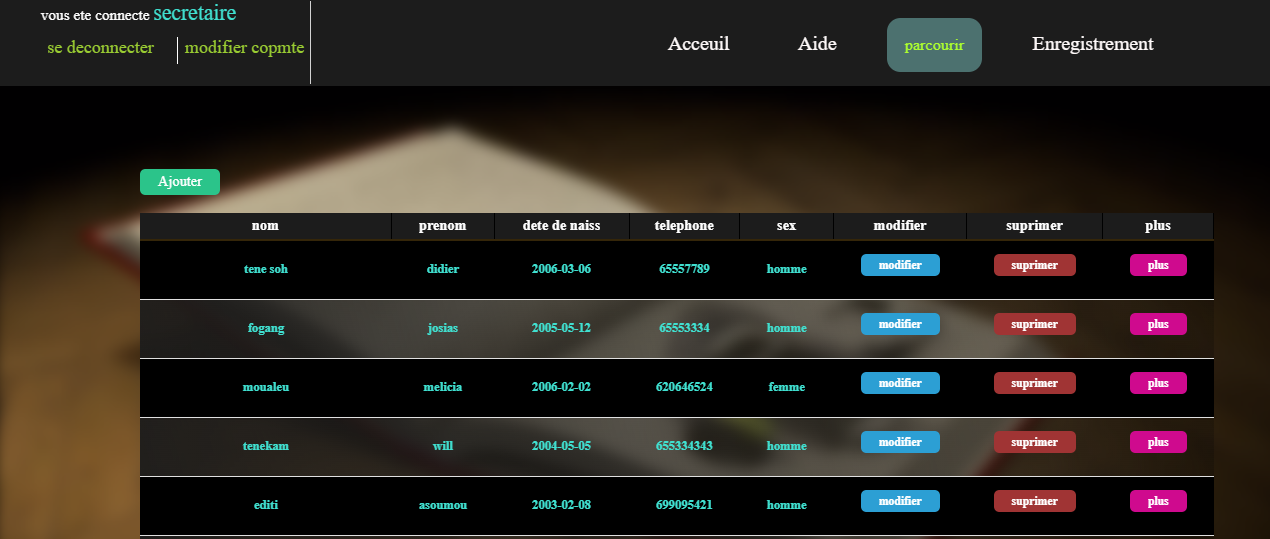Open the modifier copmte link
The image size is (1270, 539).
[244, 48]
